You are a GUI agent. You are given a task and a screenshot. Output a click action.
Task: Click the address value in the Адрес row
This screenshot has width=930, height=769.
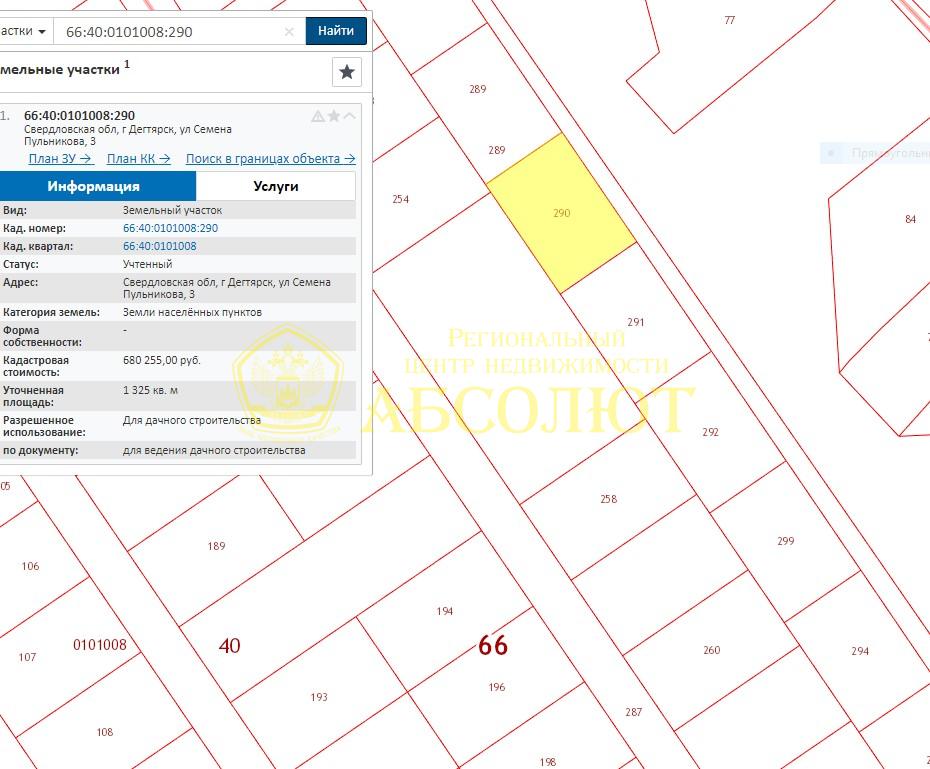(x=227, y=288)
